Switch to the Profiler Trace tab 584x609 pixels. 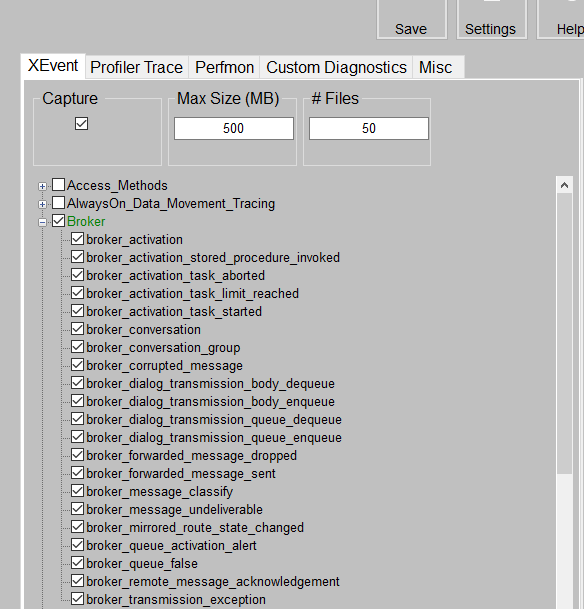[x=137, y=68]
